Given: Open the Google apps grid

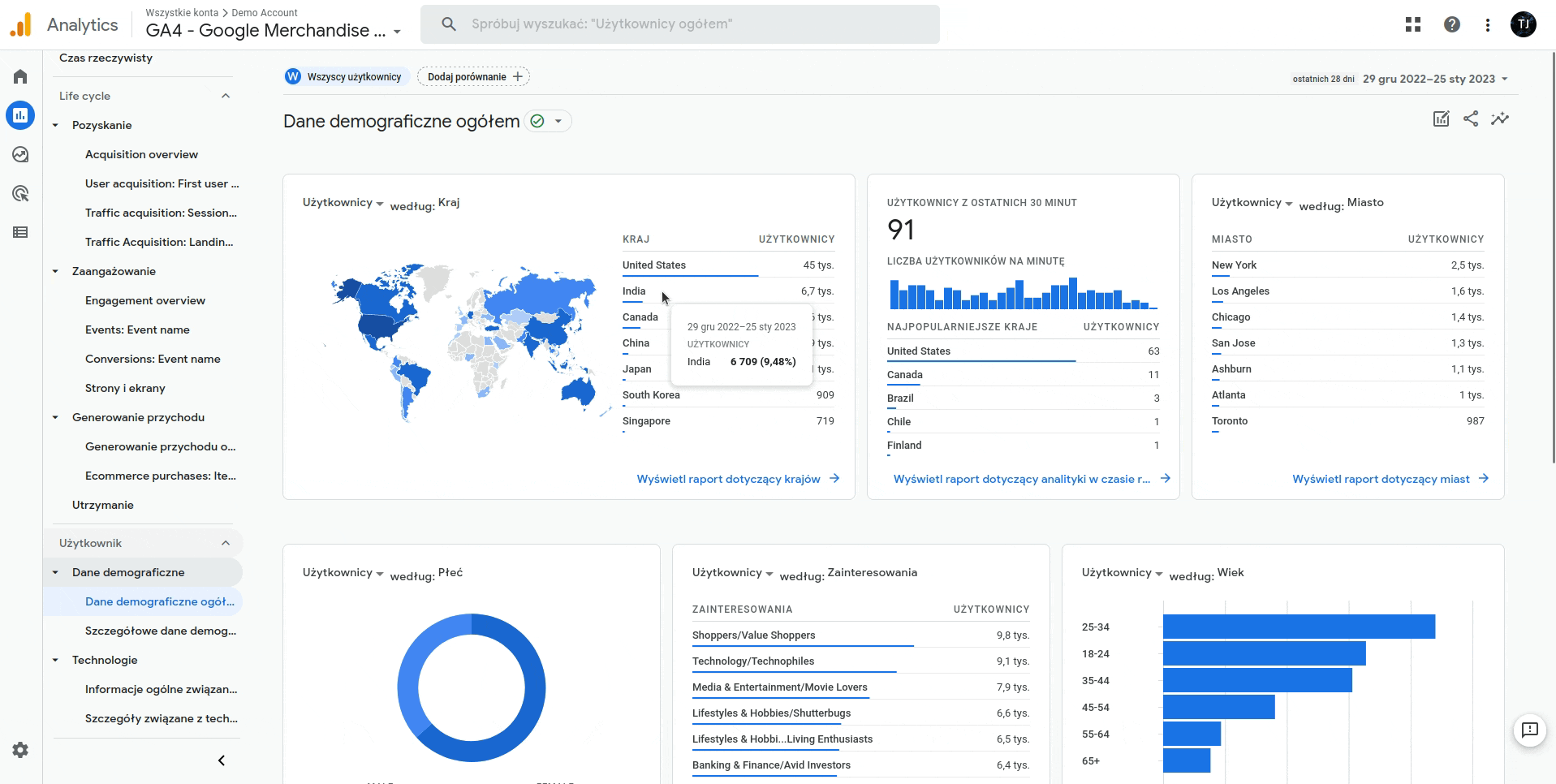Looking at the screenshot, I should (x=1413, y=24).
